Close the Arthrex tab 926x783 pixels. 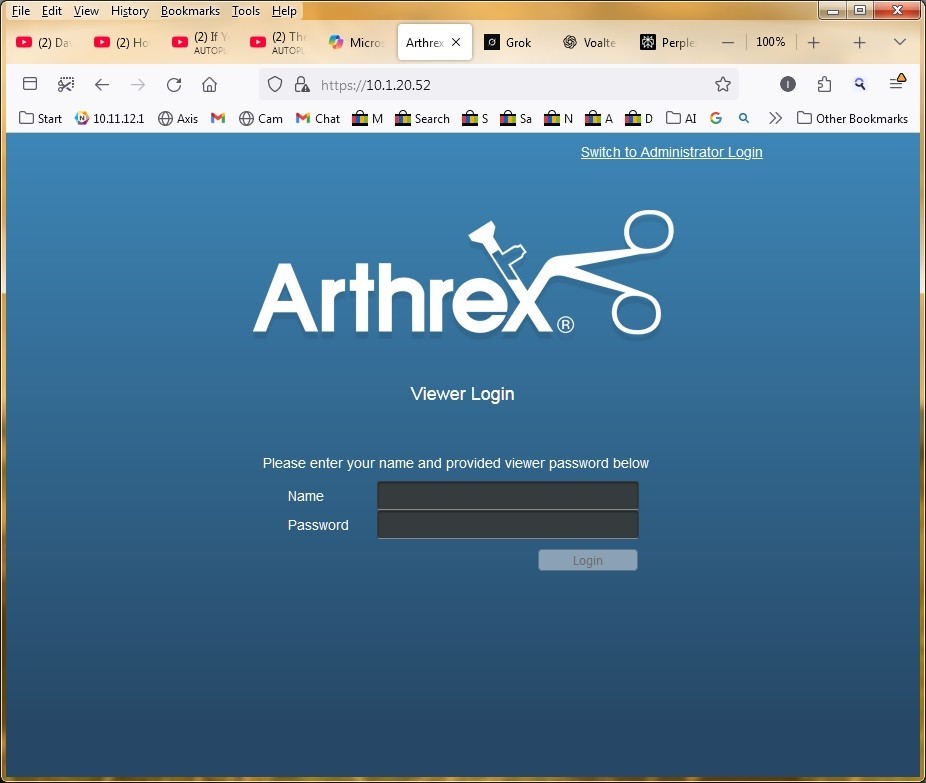pos(456,43)
